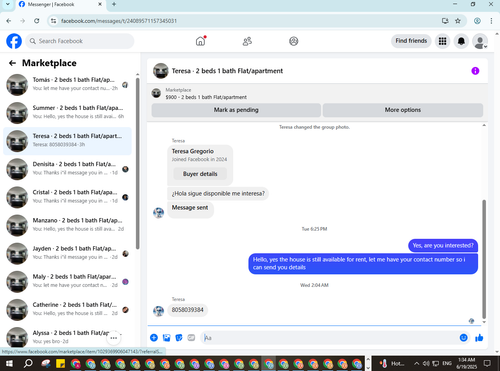Click the site information icon in address bar
Screen dimensions: 500x371
[x=53, y=21]
